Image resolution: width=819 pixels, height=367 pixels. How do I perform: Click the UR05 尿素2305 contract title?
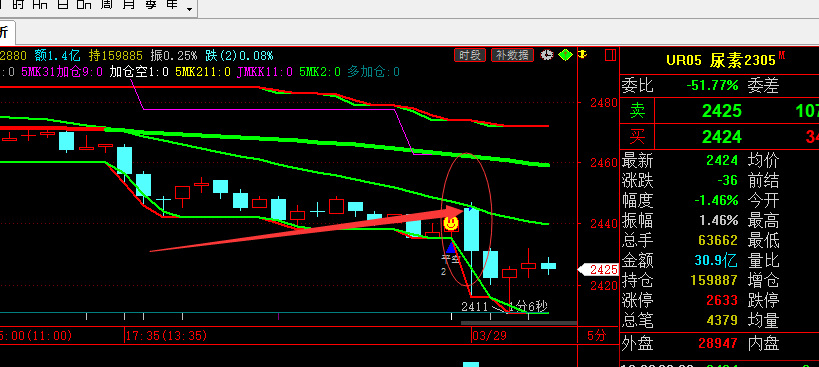[721, 60]
